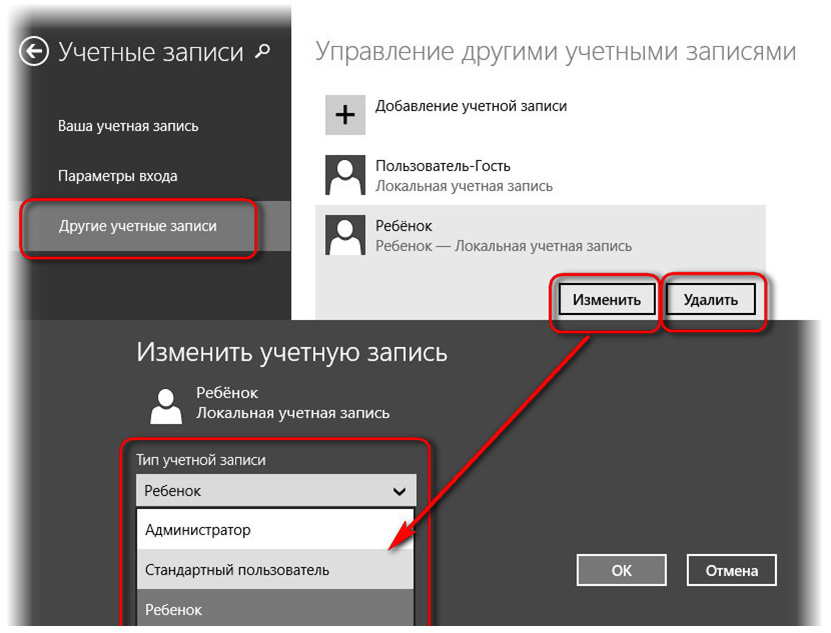Viewport: 831px width, 633px height.
Task: Click the Тип учетной записи label
Action: (201, 460)
